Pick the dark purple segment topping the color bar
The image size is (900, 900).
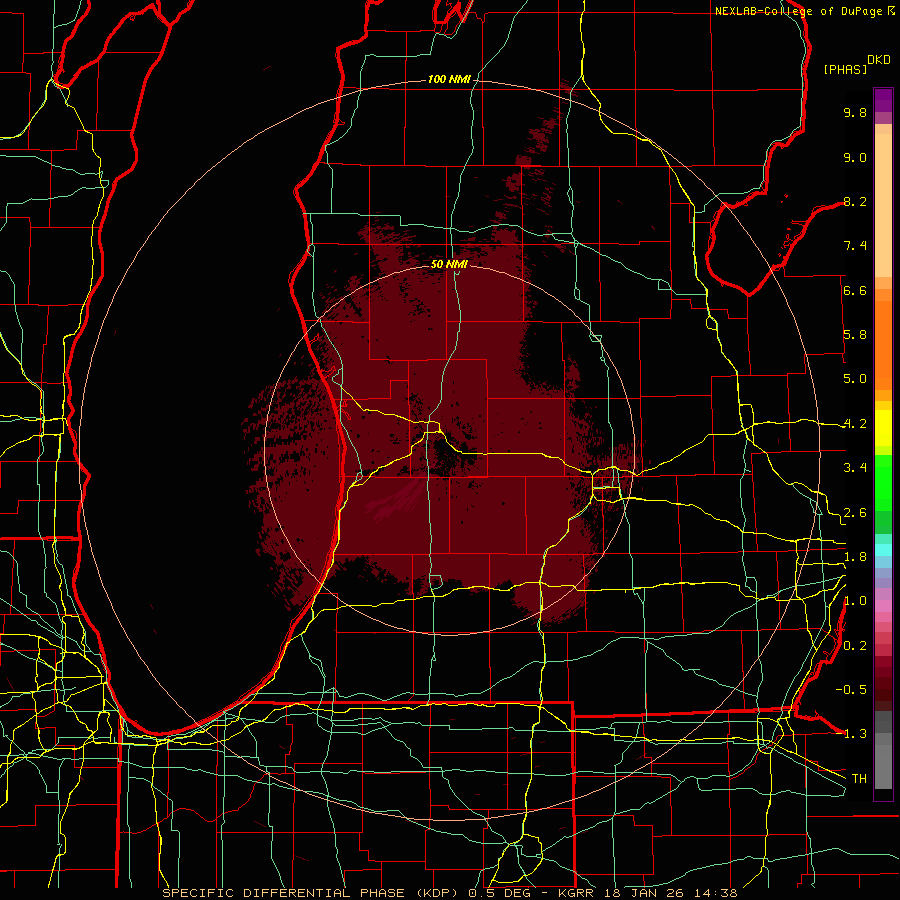tap(883, 100)
